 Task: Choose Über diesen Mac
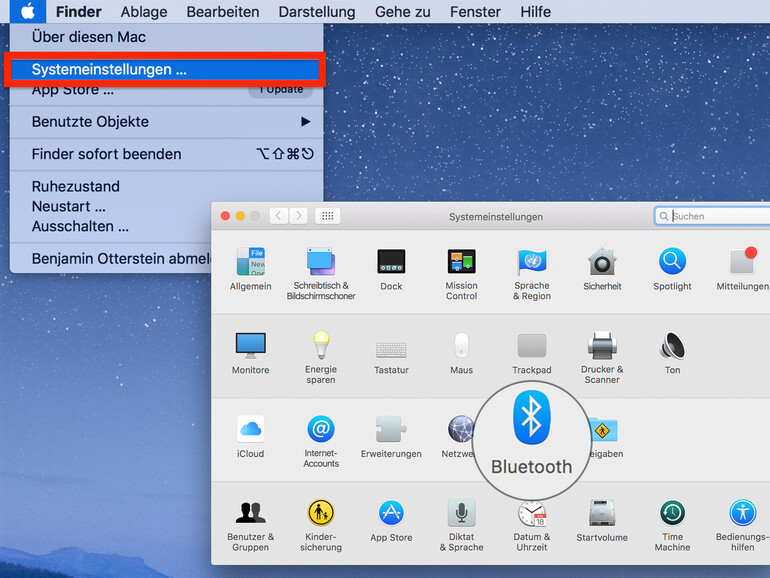[x=166, y=37]
